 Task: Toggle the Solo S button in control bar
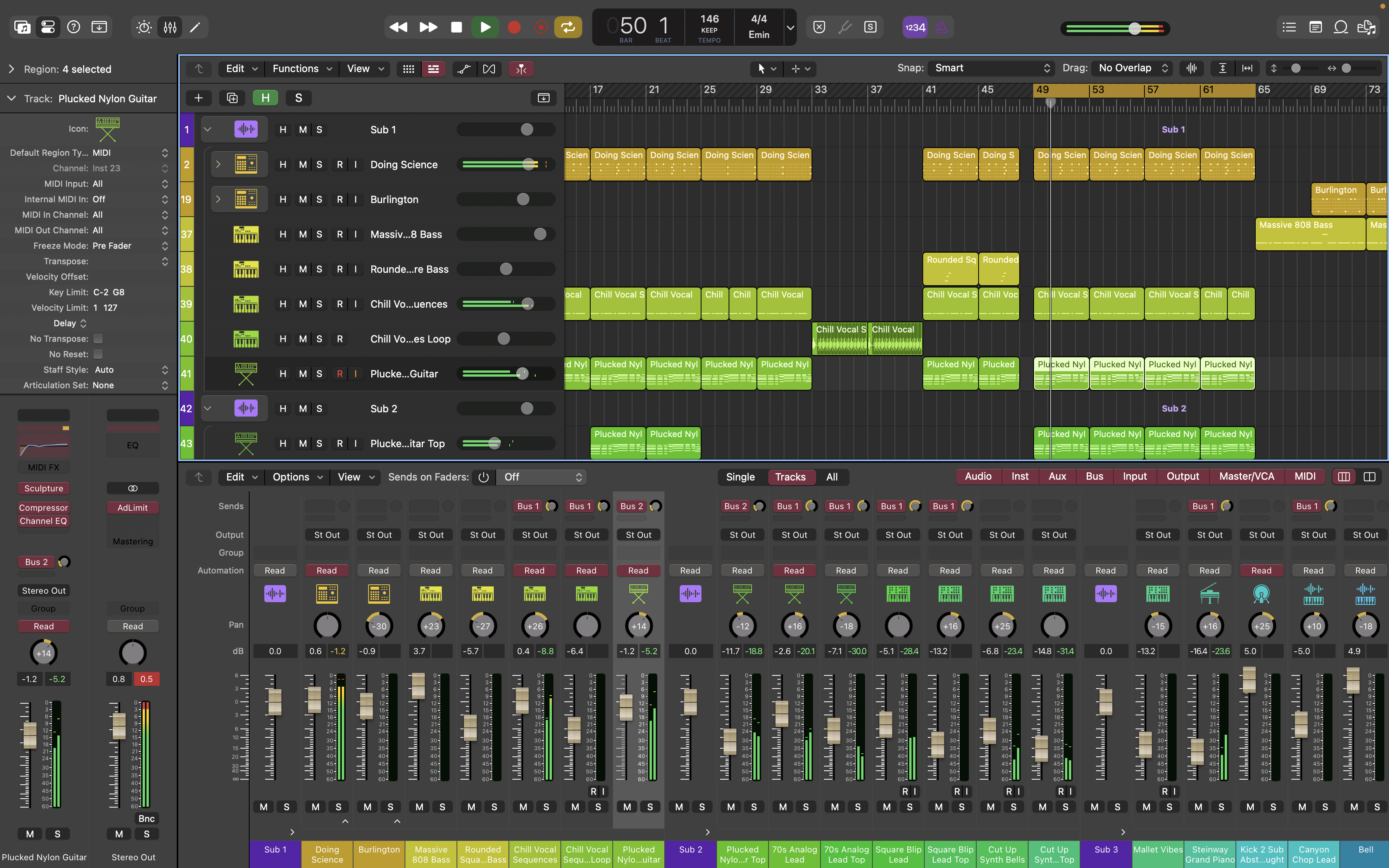(870, 27)
